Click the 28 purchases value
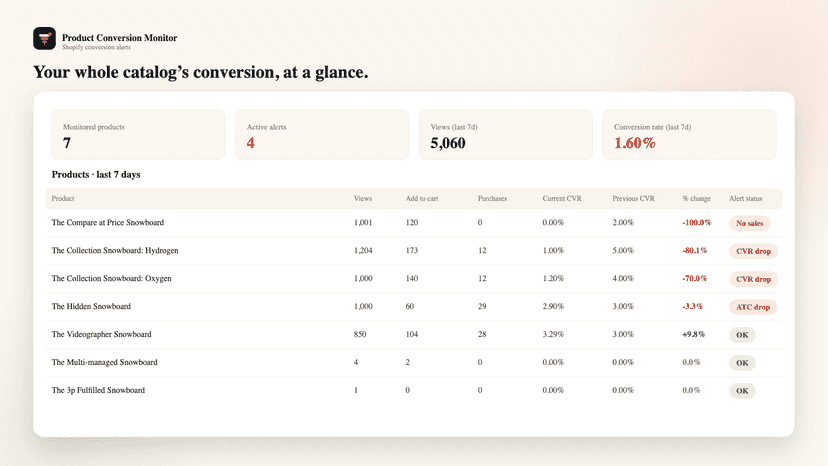Viewport: 828px width, 466px height. (x=482, y=334)
